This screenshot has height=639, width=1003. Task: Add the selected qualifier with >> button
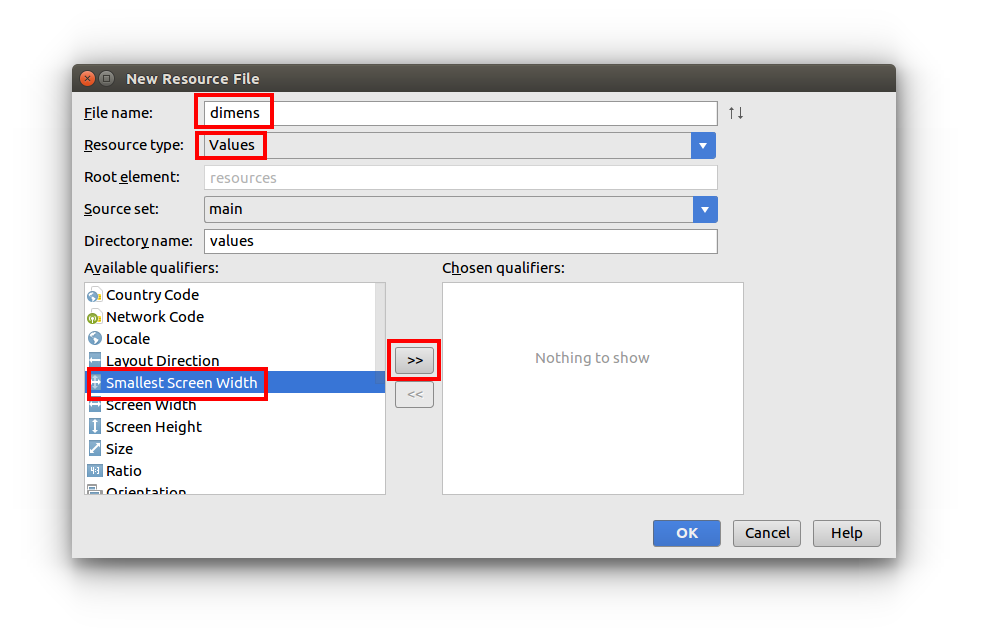414,360
